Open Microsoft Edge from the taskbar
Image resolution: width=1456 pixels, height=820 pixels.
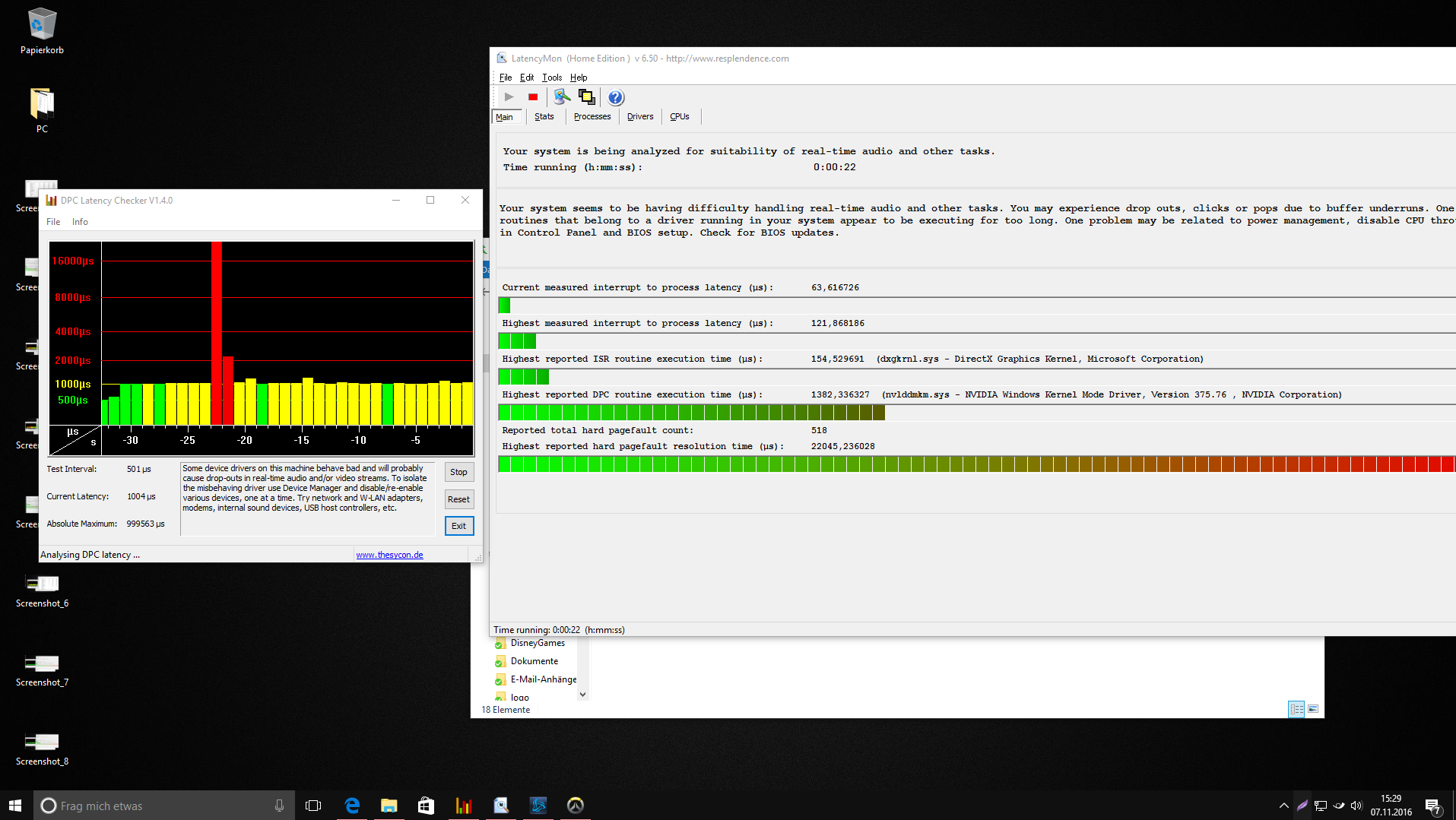point(352,806)
